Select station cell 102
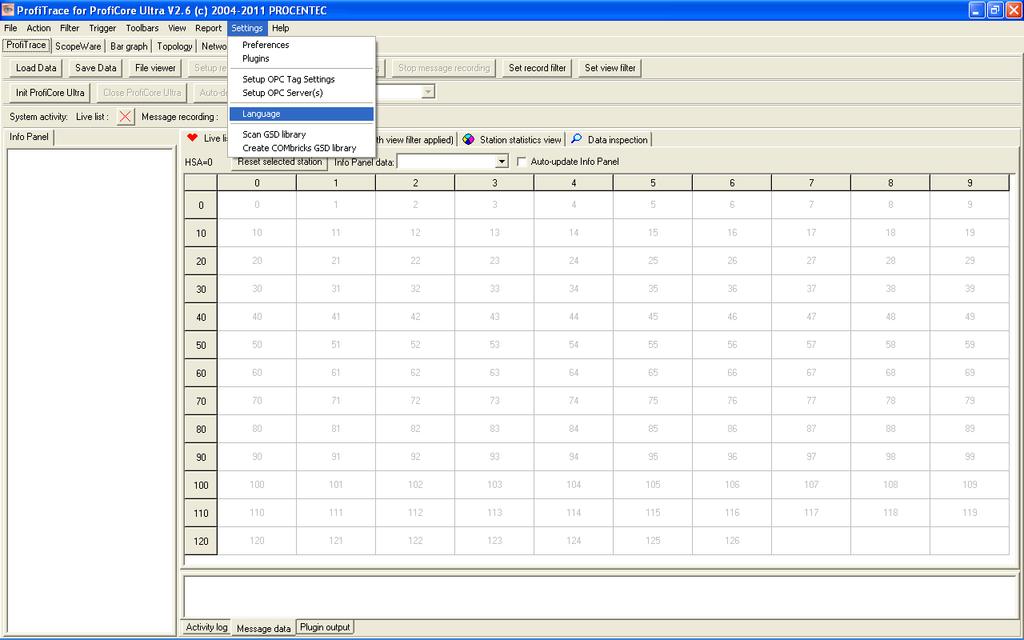The image size is (1024, 640). click(415, 485)
